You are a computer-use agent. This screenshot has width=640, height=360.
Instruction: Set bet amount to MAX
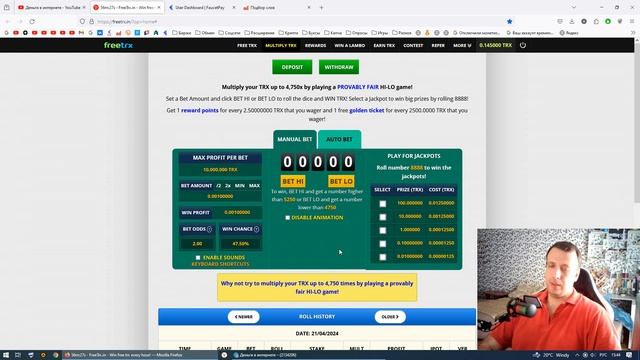[x=254, y=186]
